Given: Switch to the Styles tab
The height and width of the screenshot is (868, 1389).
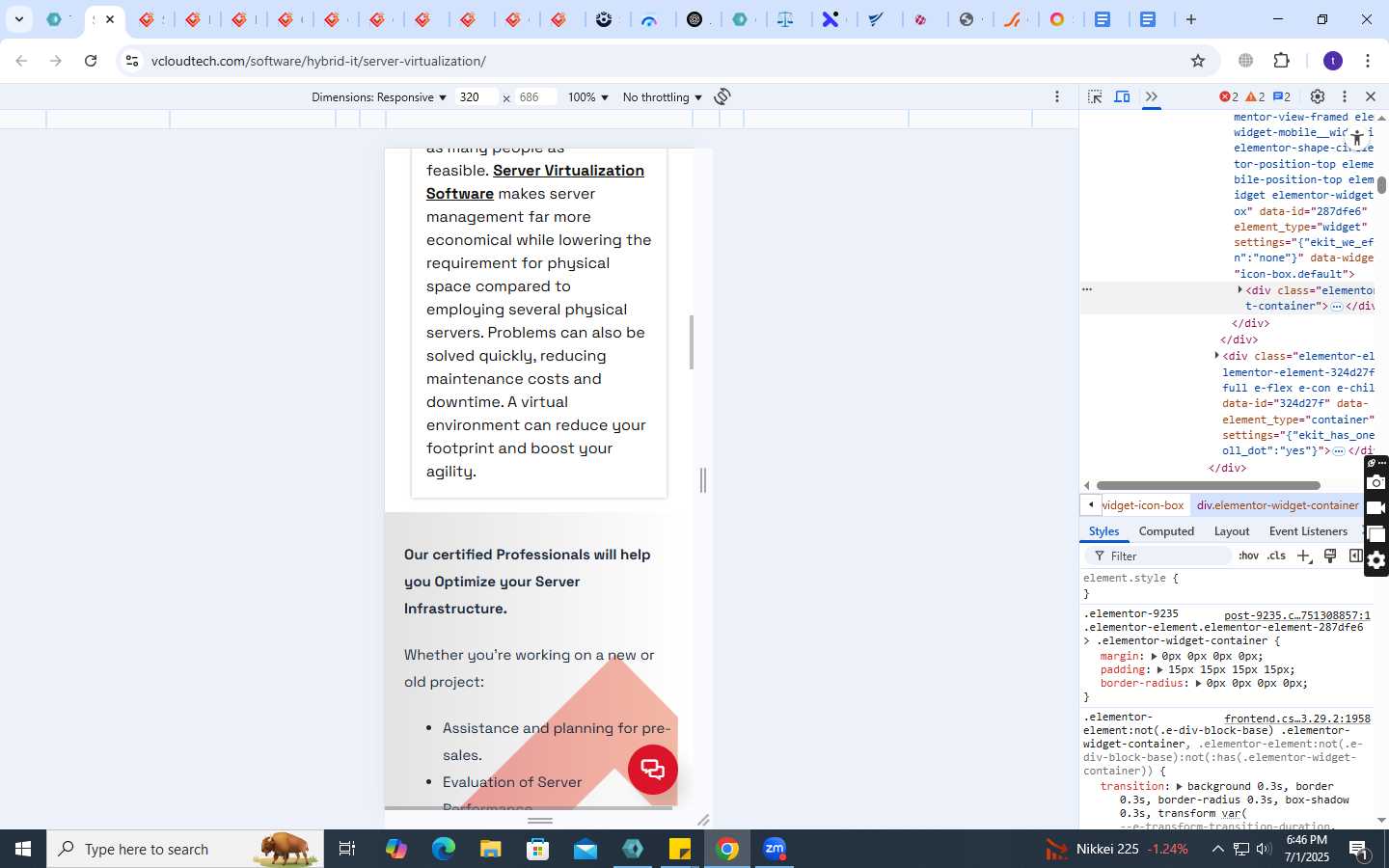Looking at the screenshot, I should click(x=1103, y=531).
